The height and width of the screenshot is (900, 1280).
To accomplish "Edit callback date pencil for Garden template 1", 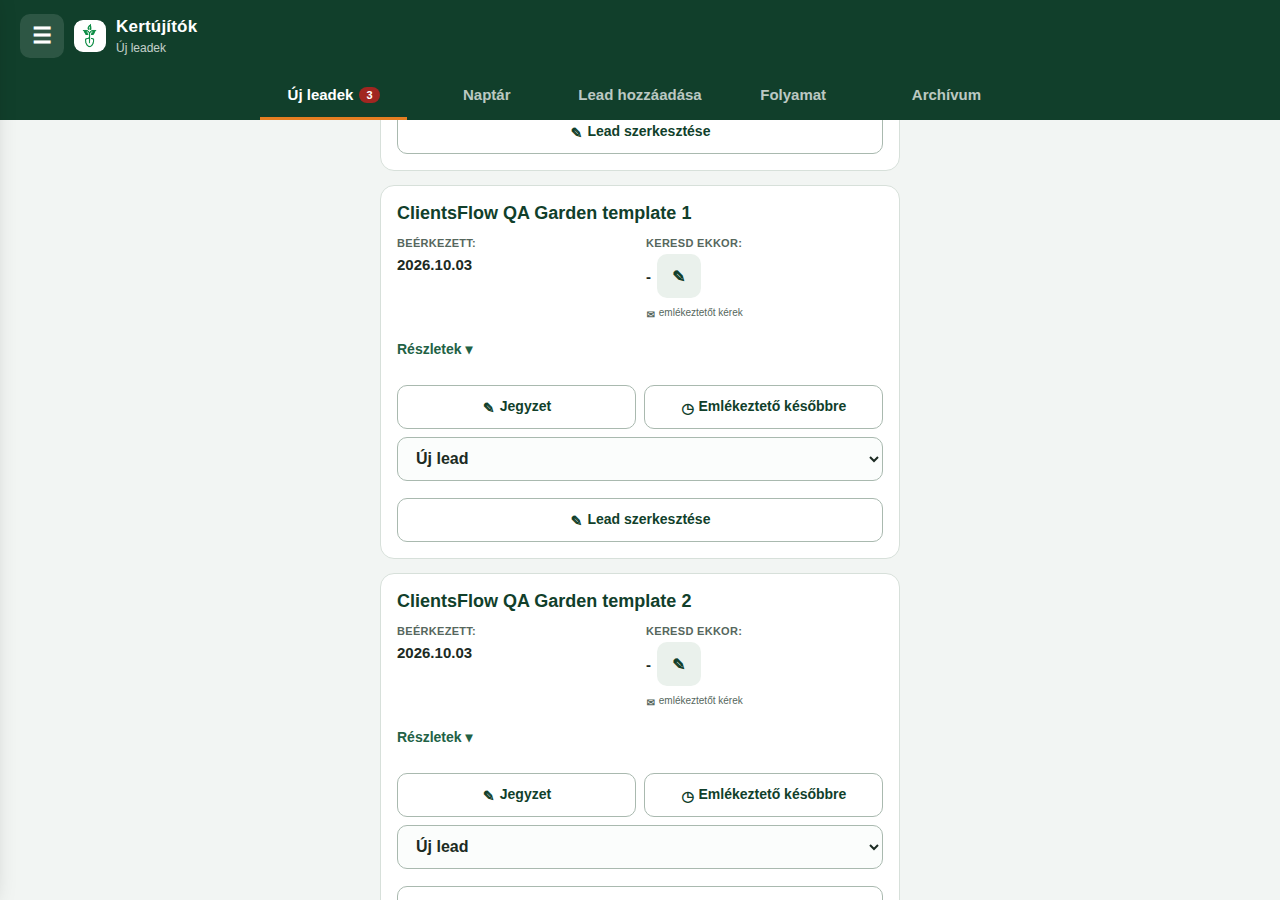I will (x=679, y=276).
